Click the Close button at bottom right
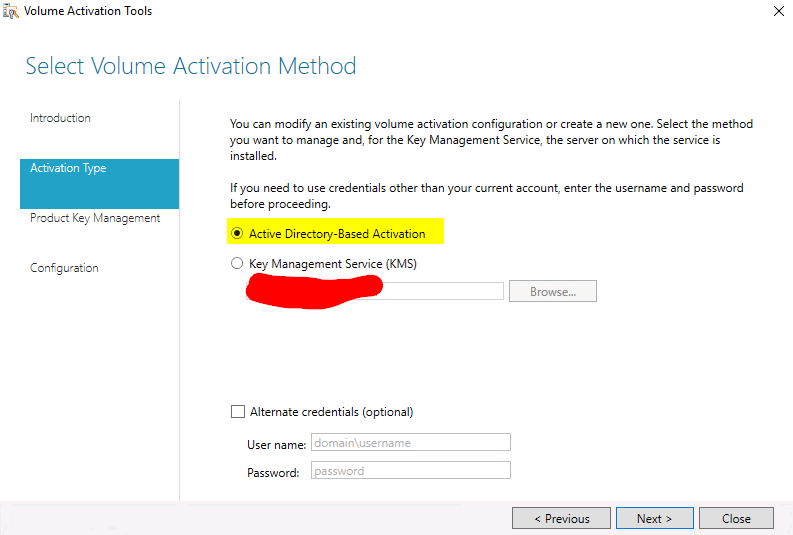 pyautogui.click(x=736, y=519)
